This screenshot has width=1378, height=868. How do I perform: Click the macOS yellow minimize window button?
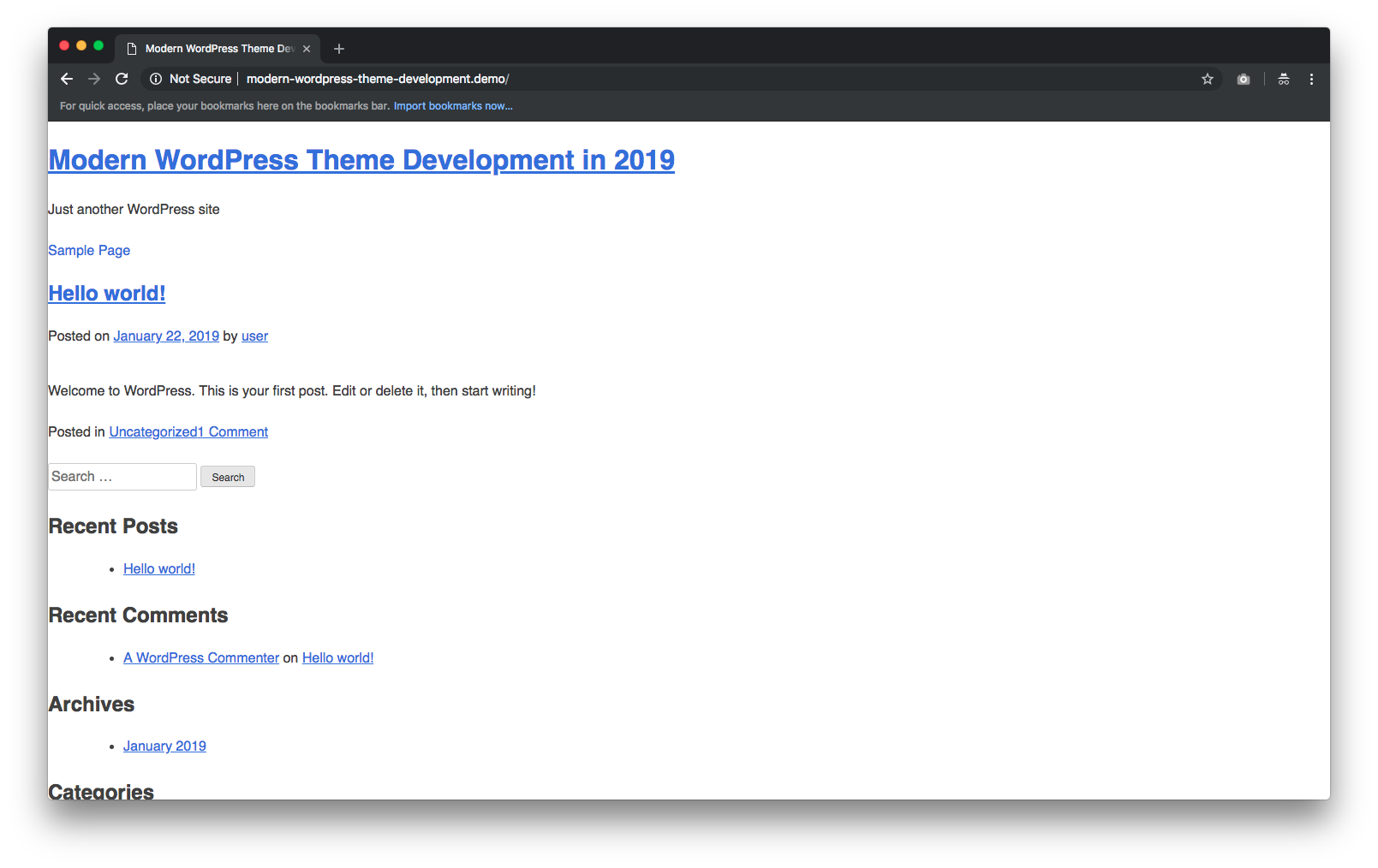81,45
